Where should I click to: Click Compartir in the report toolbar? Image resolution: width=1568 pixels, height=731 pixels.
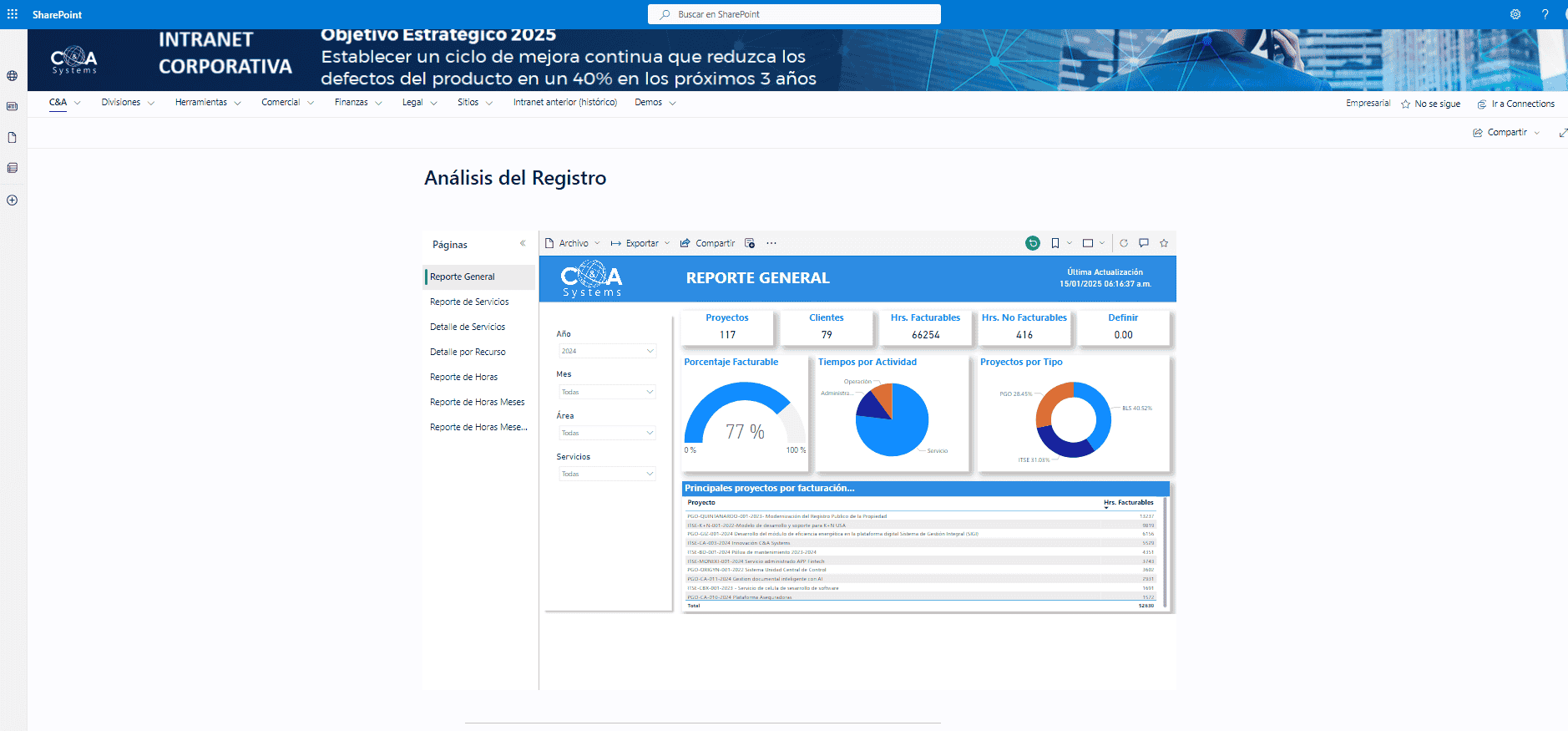coord(708,243)
